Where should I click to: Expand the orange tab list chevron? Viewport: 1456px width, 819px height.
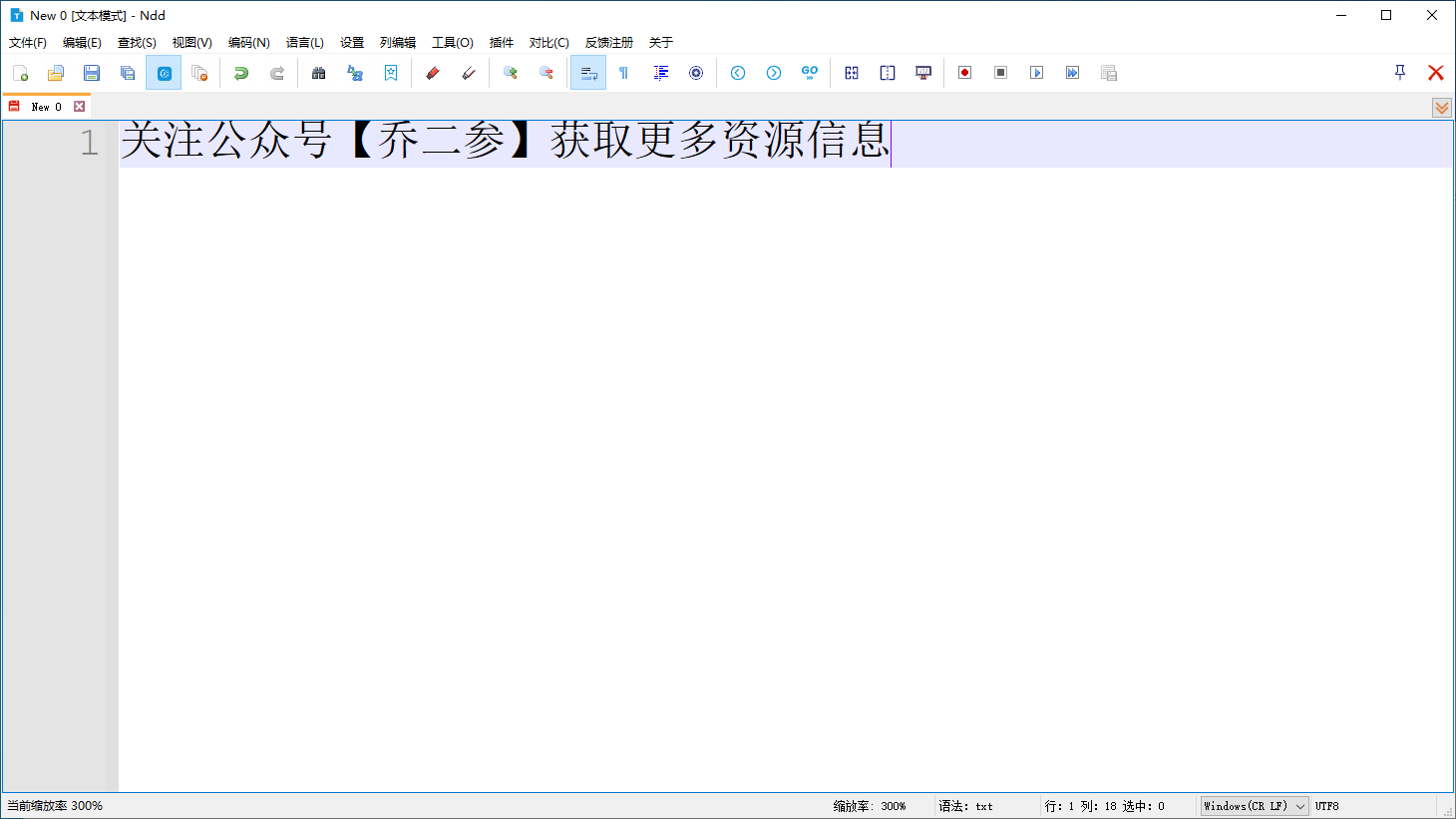(x=1442, y=108)
